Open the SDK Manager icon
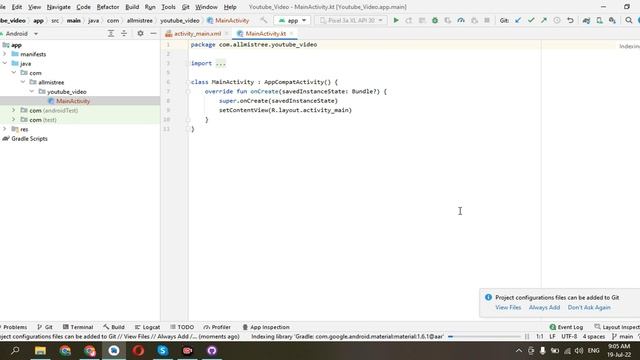The height and width of the screenshot is (360, 640). (x=612, y=20)
